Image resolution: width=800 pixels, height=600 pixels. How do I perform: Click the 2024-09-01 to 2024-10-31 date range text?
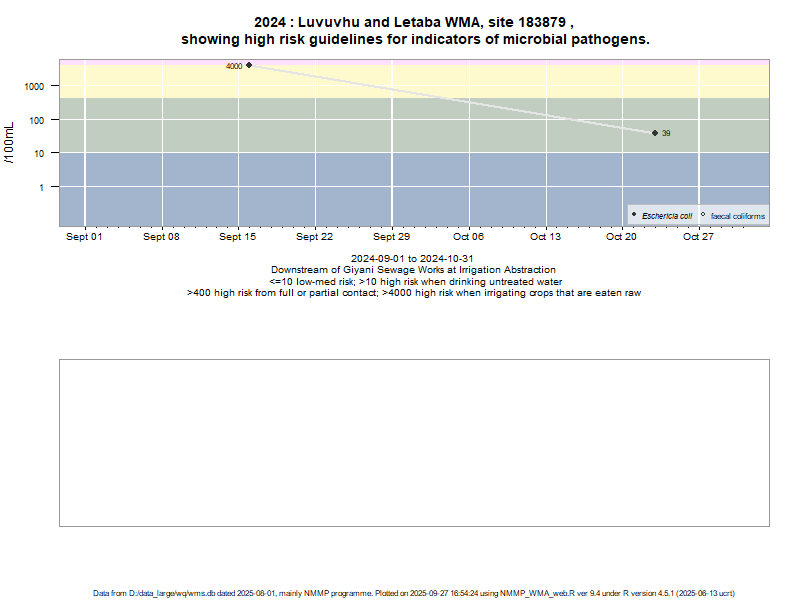click(413, 259)
